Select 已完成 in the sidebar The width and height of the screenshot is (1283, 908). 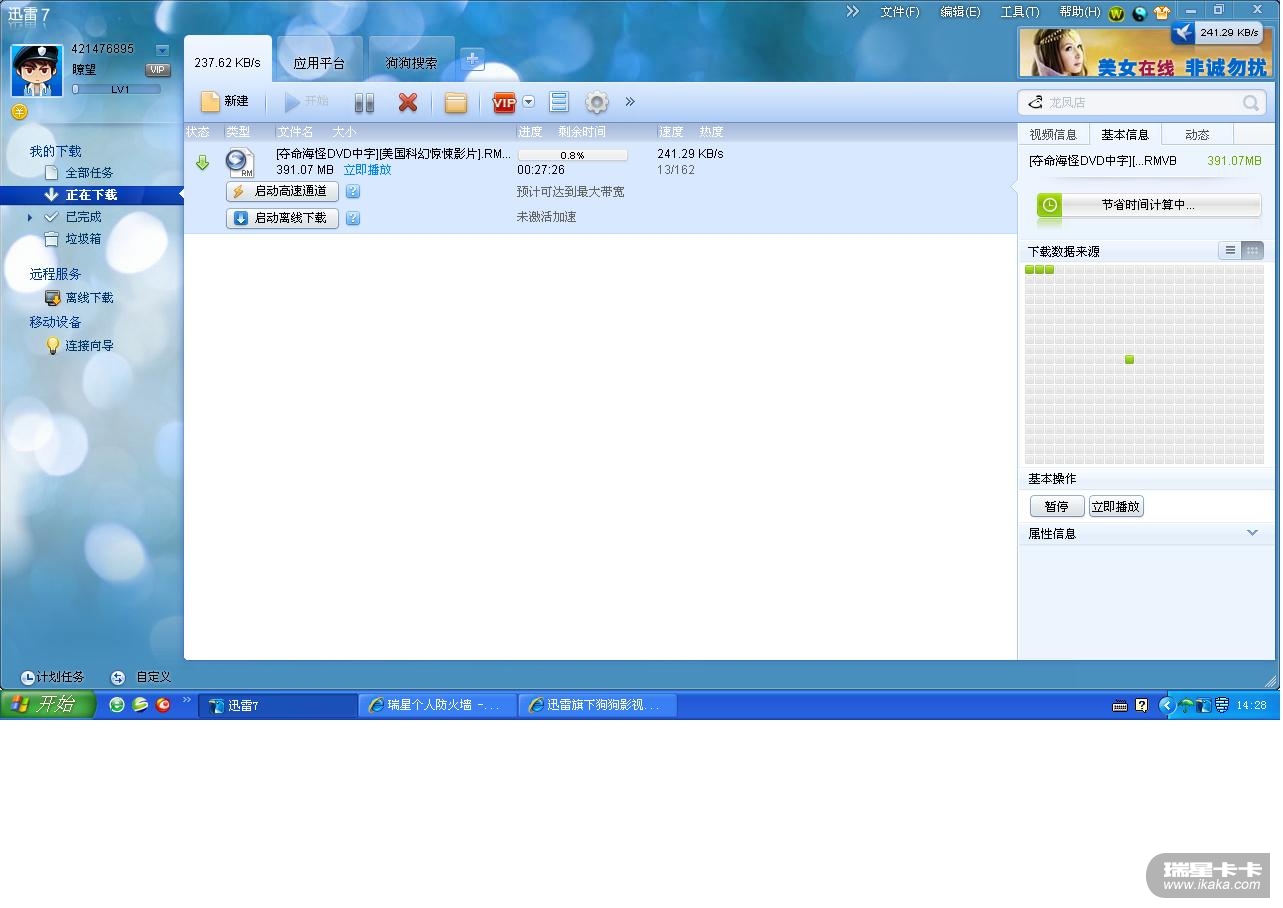coord(83,217)
